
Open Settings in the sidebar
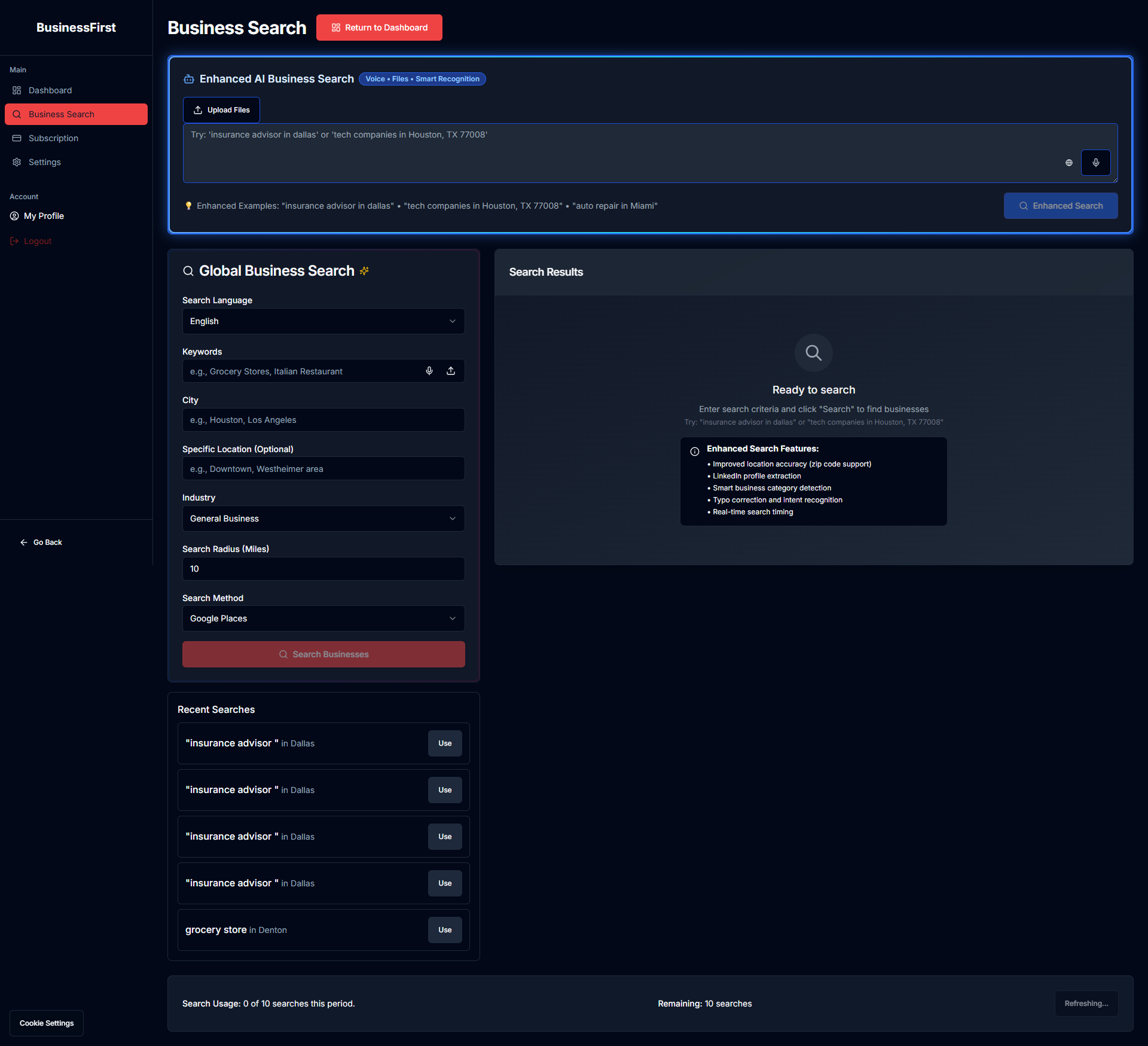[76, 162]
